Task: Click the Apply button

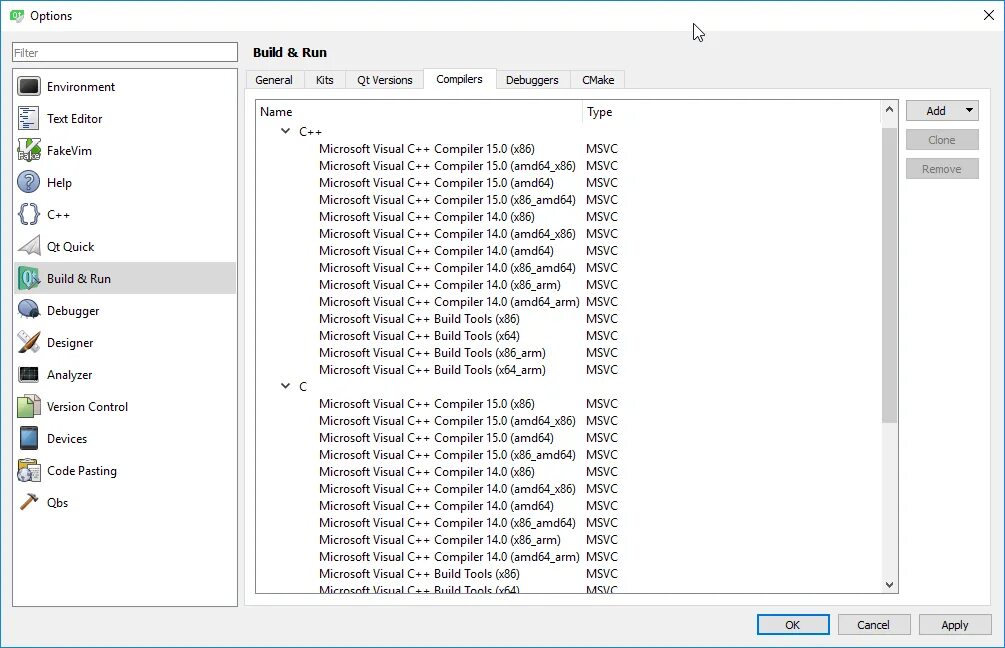Action: (955, 624)
